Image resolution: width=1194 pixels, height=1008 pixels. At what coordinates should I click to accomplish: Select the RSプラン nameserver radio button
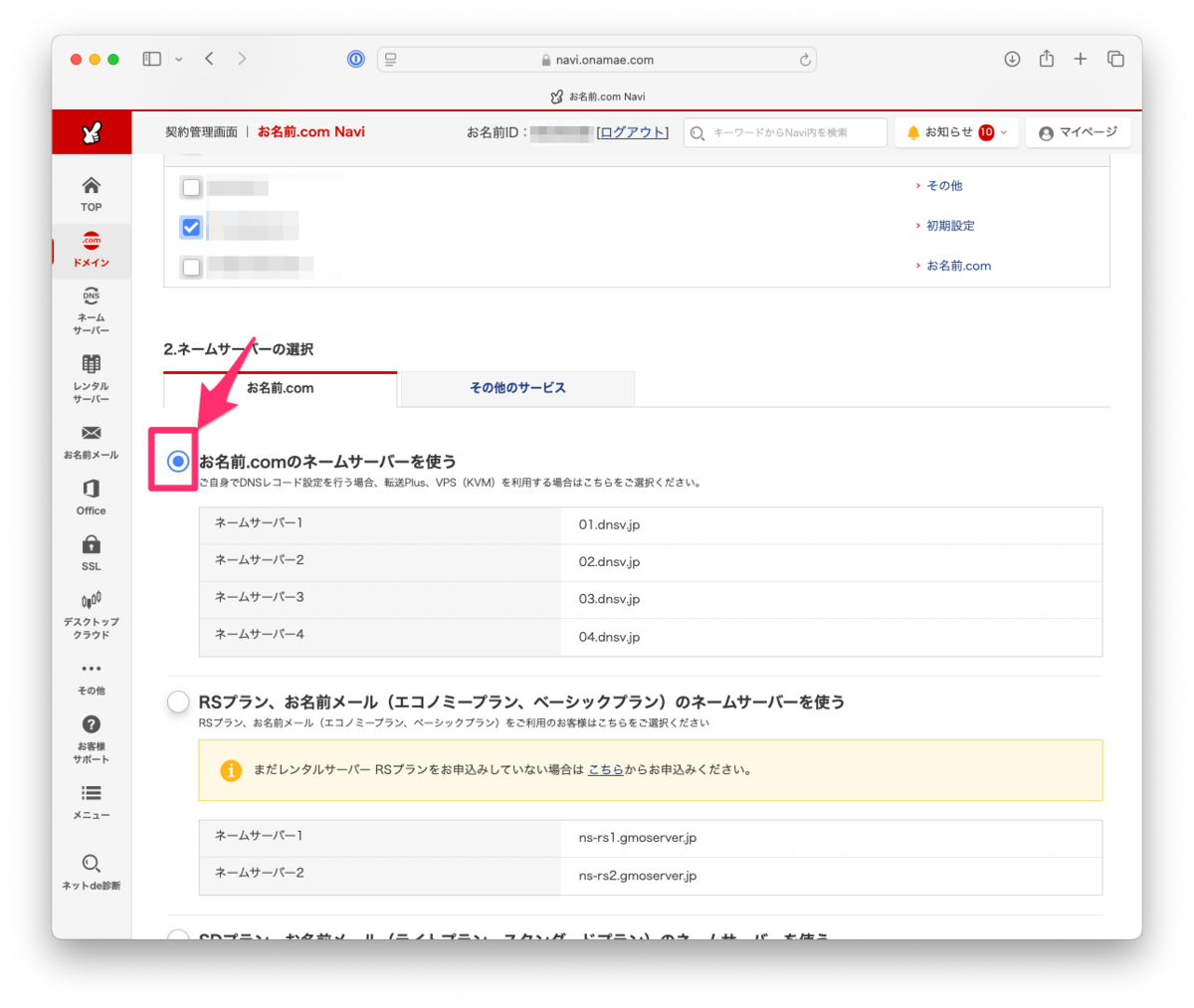(178, 702)
